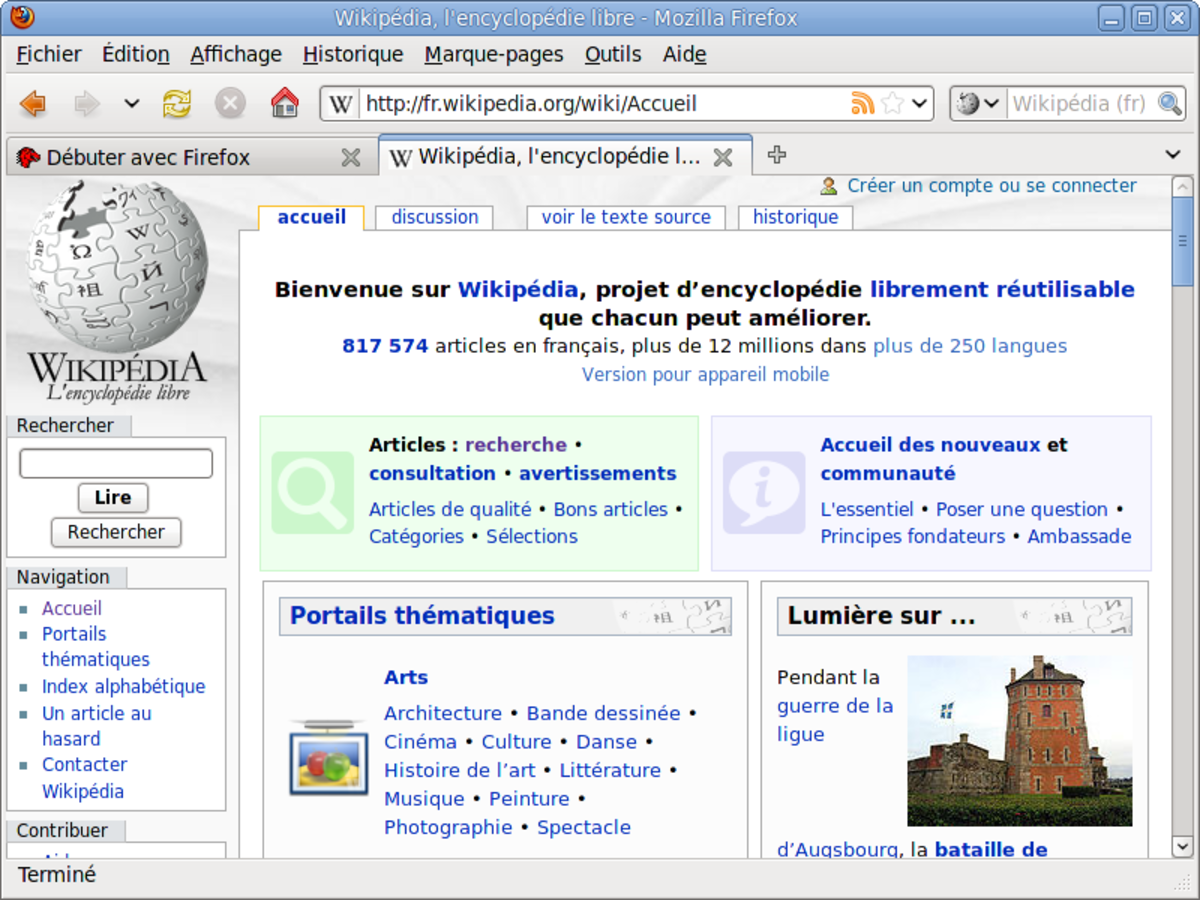Go to the Home page icon
Screen dimensions: 1200x900
point(285,102)
